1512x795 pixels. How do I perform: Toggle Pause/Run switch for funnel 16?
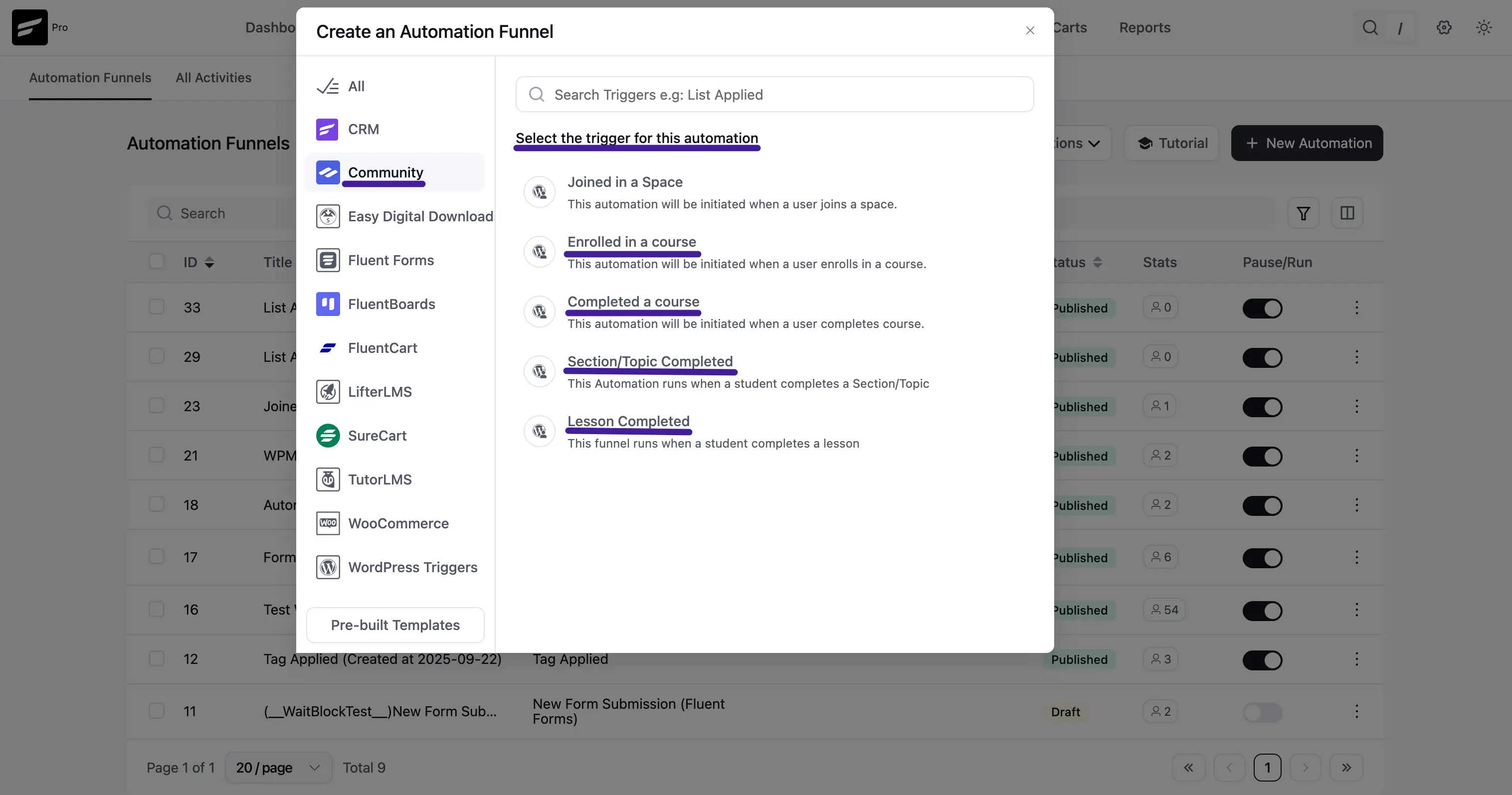[x=1262, y=611]
